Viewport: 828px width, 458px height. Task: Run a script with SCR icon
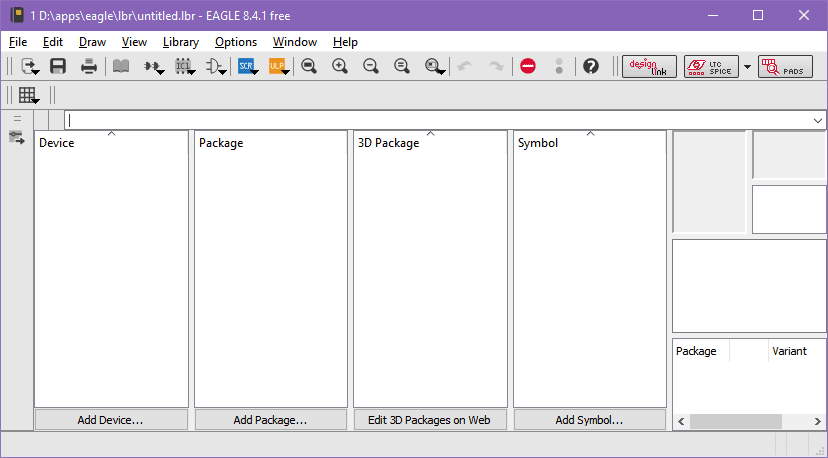point(246,66)
